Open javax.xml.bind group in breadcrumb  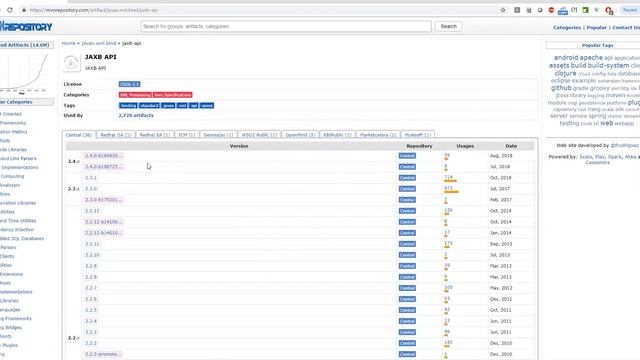pos(99,43)
